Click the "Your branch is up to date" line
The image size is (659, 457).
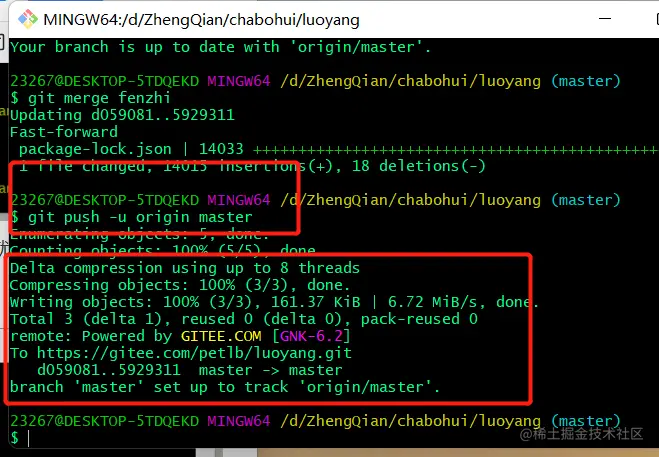pyautogui.click(x=221, y=47)
